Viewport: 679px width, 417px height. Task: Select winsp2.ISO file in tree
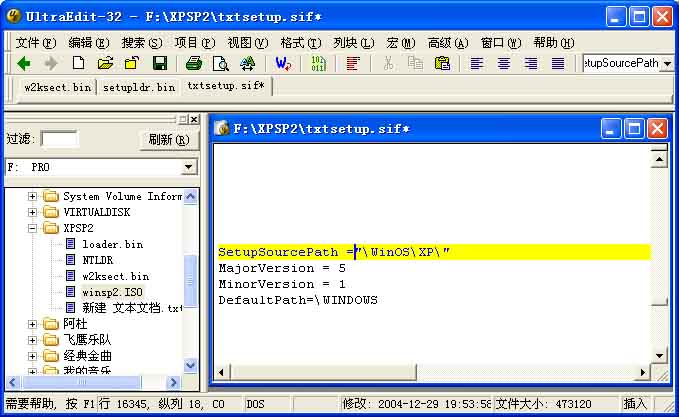[113, 292]
